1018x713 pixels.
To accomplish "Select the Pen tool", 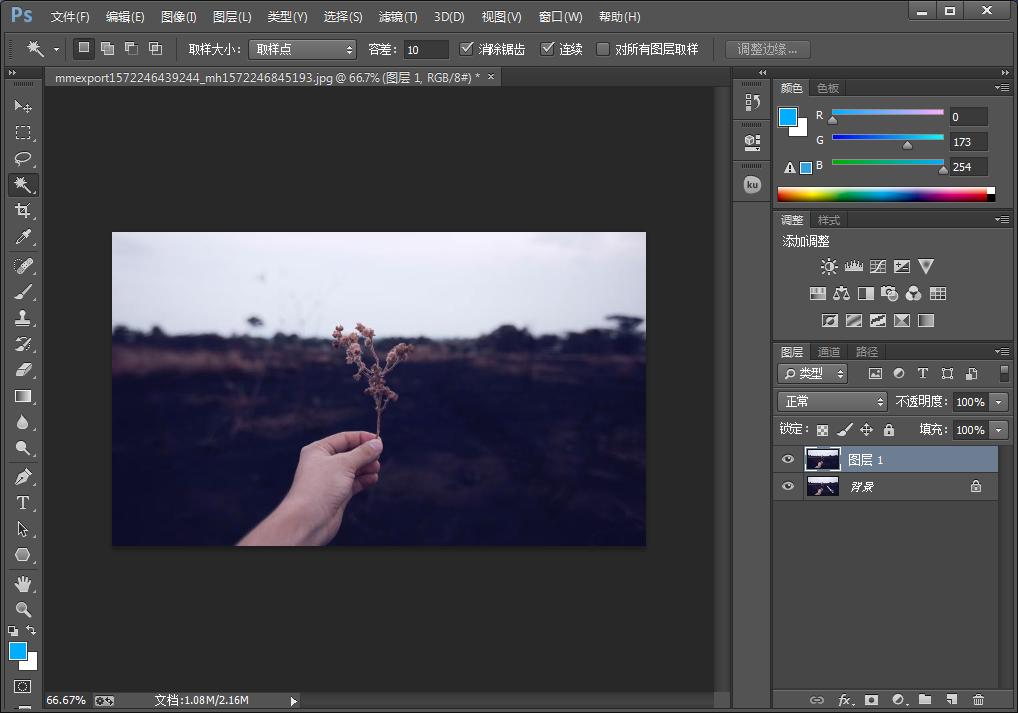I will (x=22, y=477).
